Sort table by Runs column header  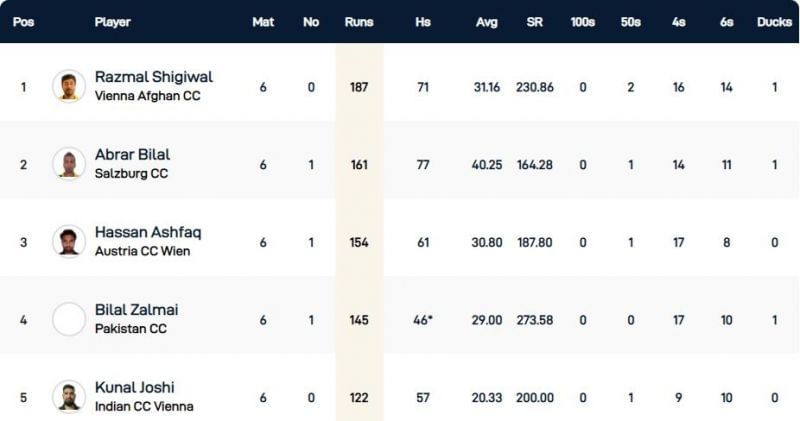coord(358,22)
